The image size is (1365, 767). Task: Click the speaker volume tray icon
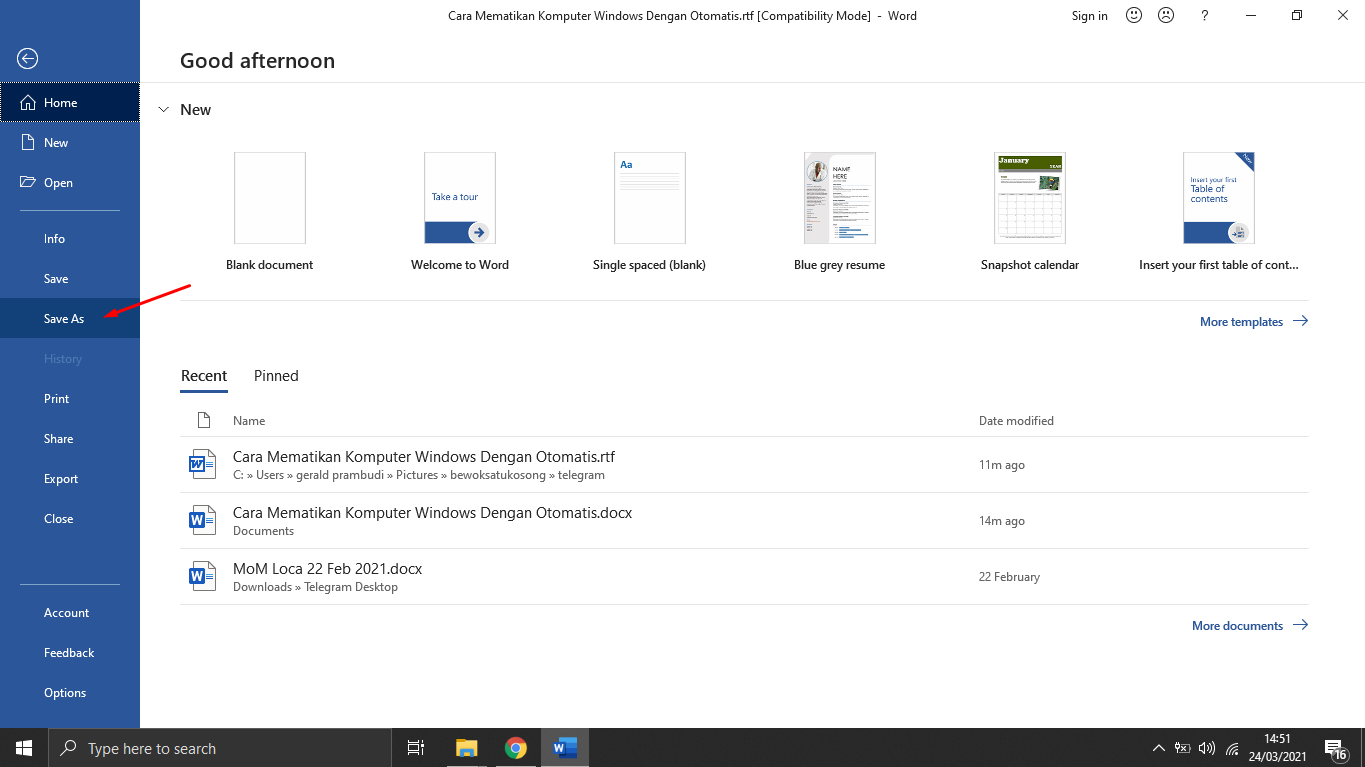(1207, 748)
